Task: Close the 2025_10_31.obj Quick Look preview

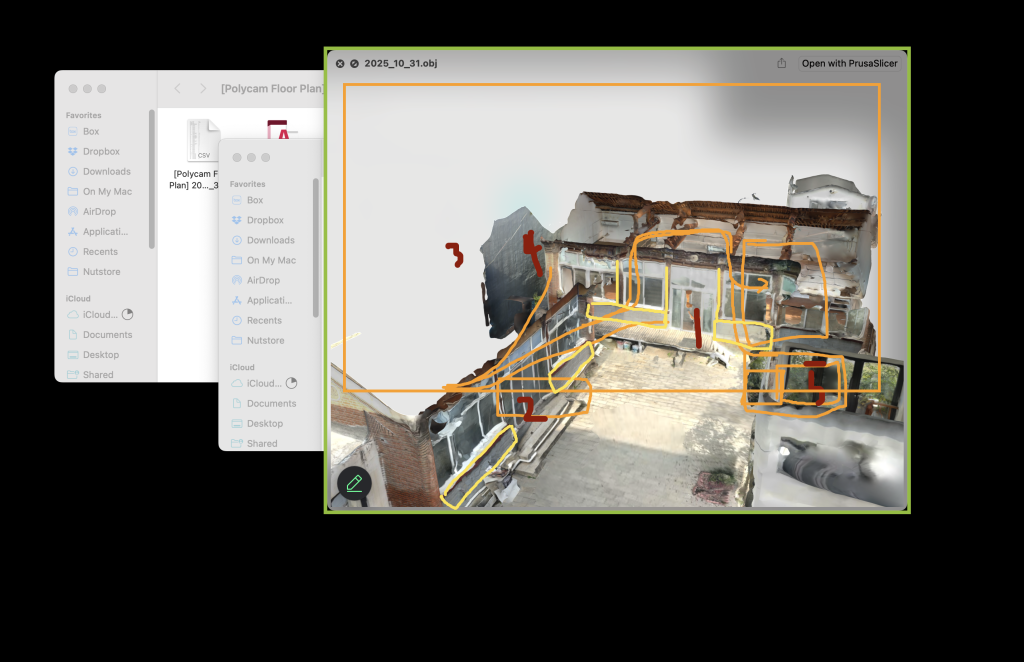Action: 340,63
